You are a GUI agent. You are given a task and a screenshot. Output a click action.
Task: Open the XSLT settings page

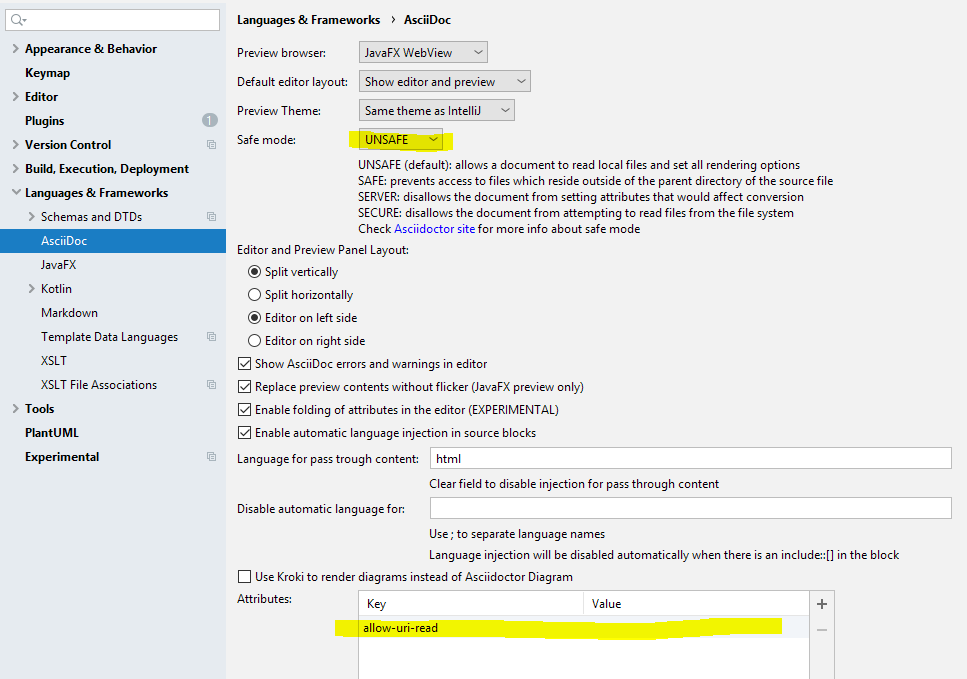pyautogui.click(x=54, y=361)
